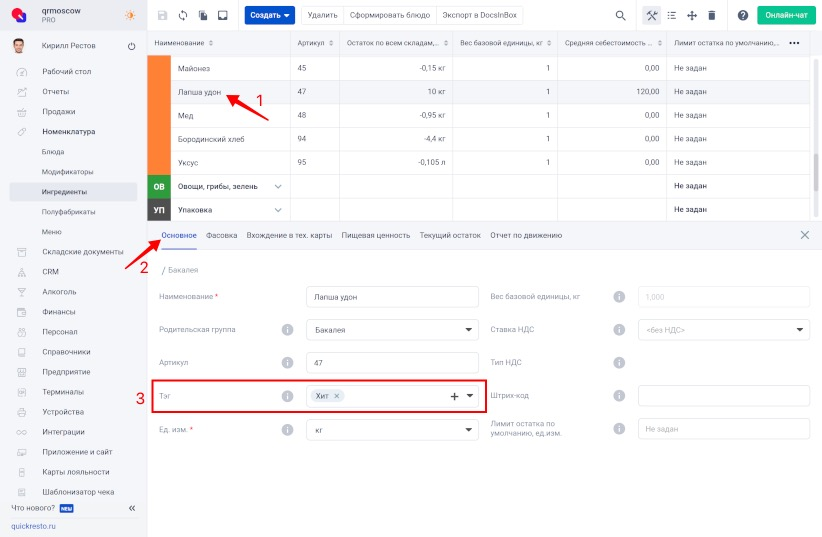
Task: Click the trash bin icon in toolbar
Action: (712, 16)
